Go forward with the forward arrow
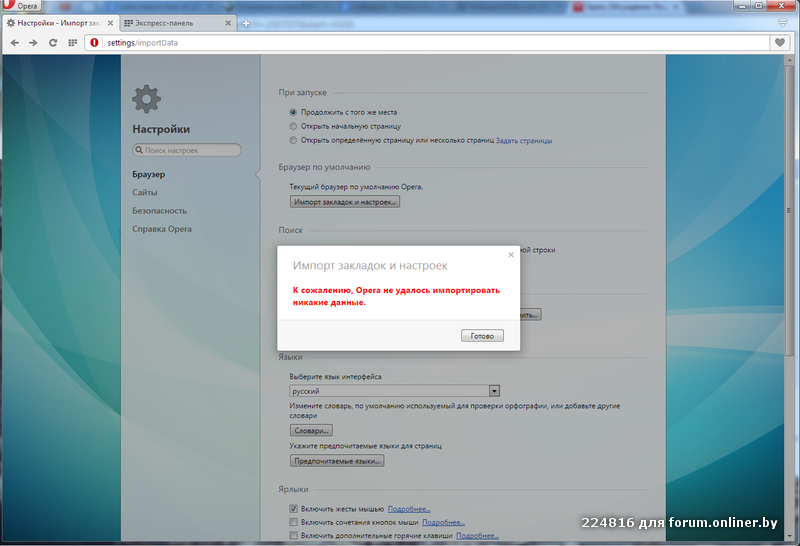 (33, 43)
